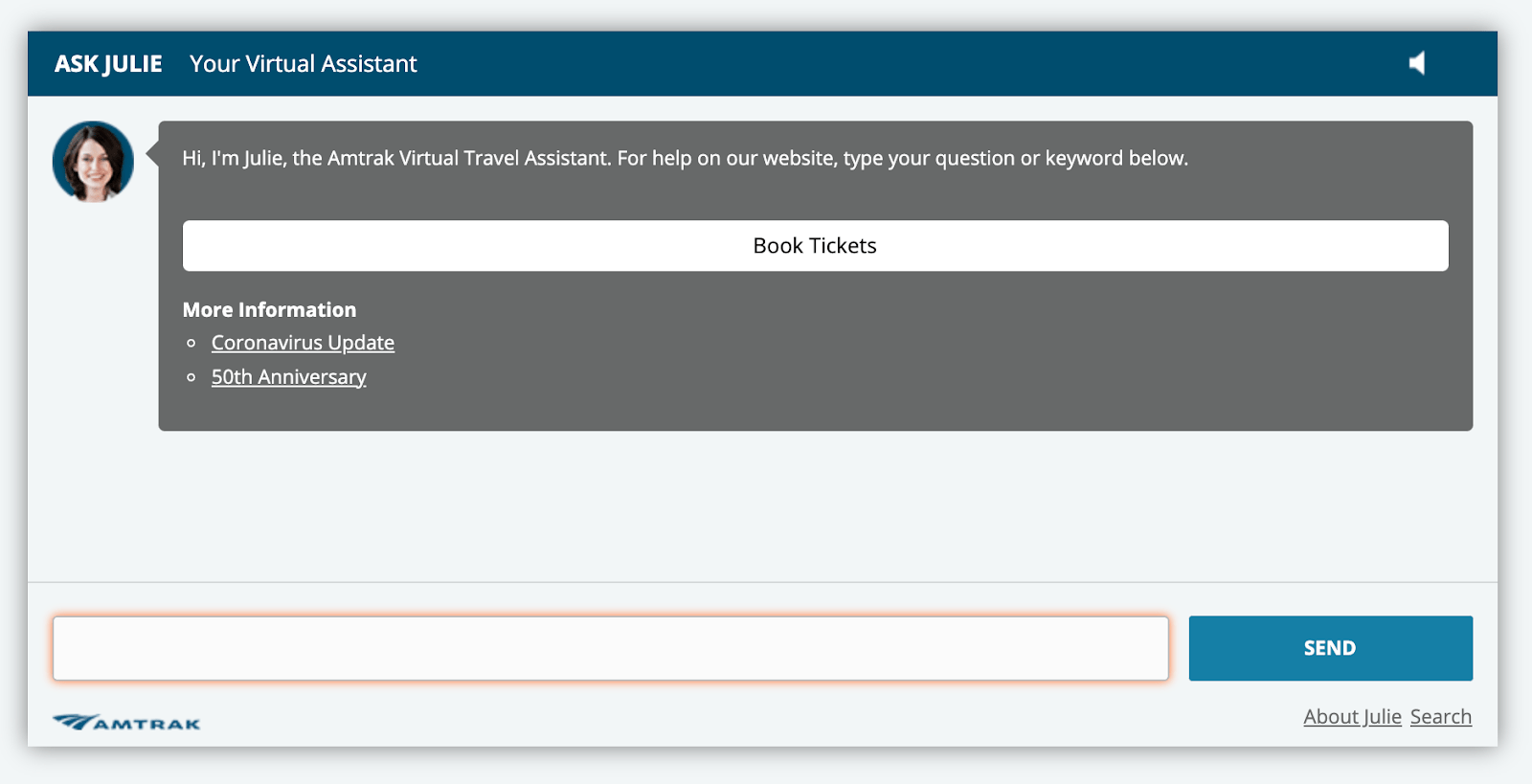Screen dimensions: 1532x784
Task: Open the 50th Anniversary link
Action: click(288, 377)
